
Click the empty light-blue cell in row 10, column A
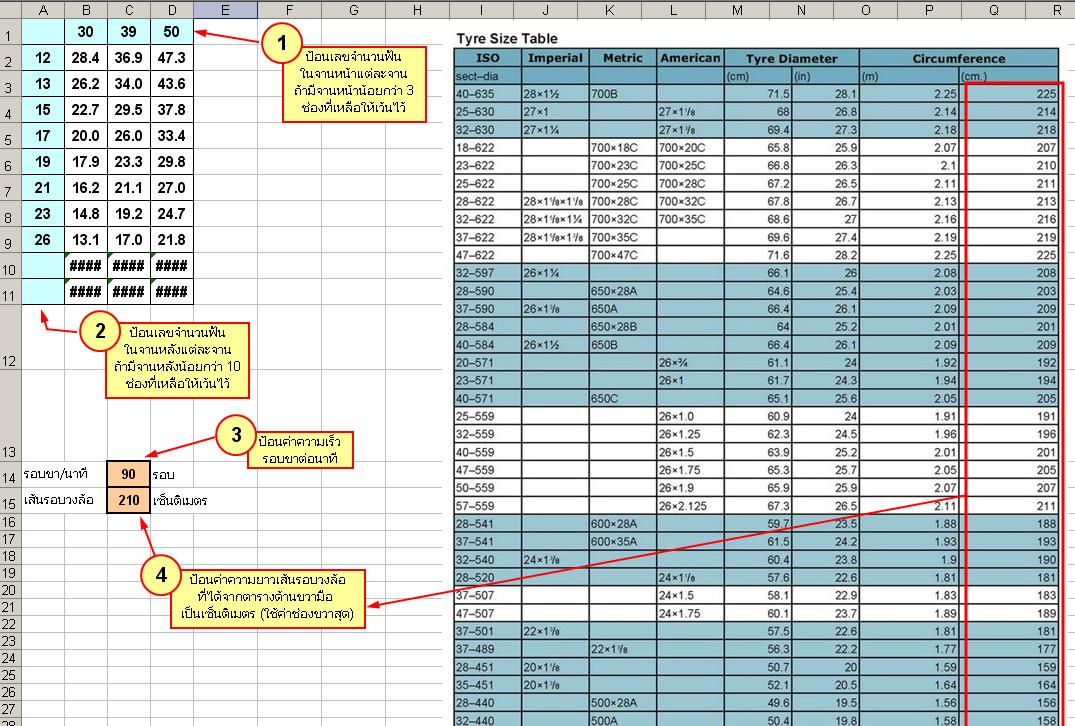pyautogui.click(x=43, y=266)
